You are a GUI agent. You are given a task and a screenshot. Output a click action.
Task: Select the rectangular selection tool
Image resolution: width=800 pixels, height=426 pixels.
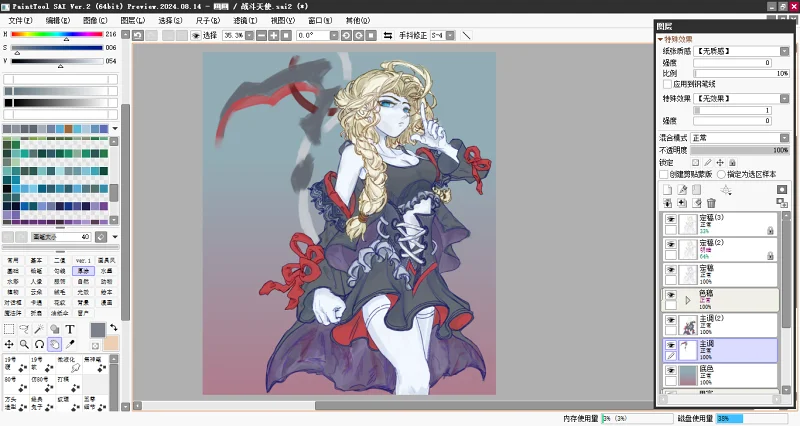9,329
